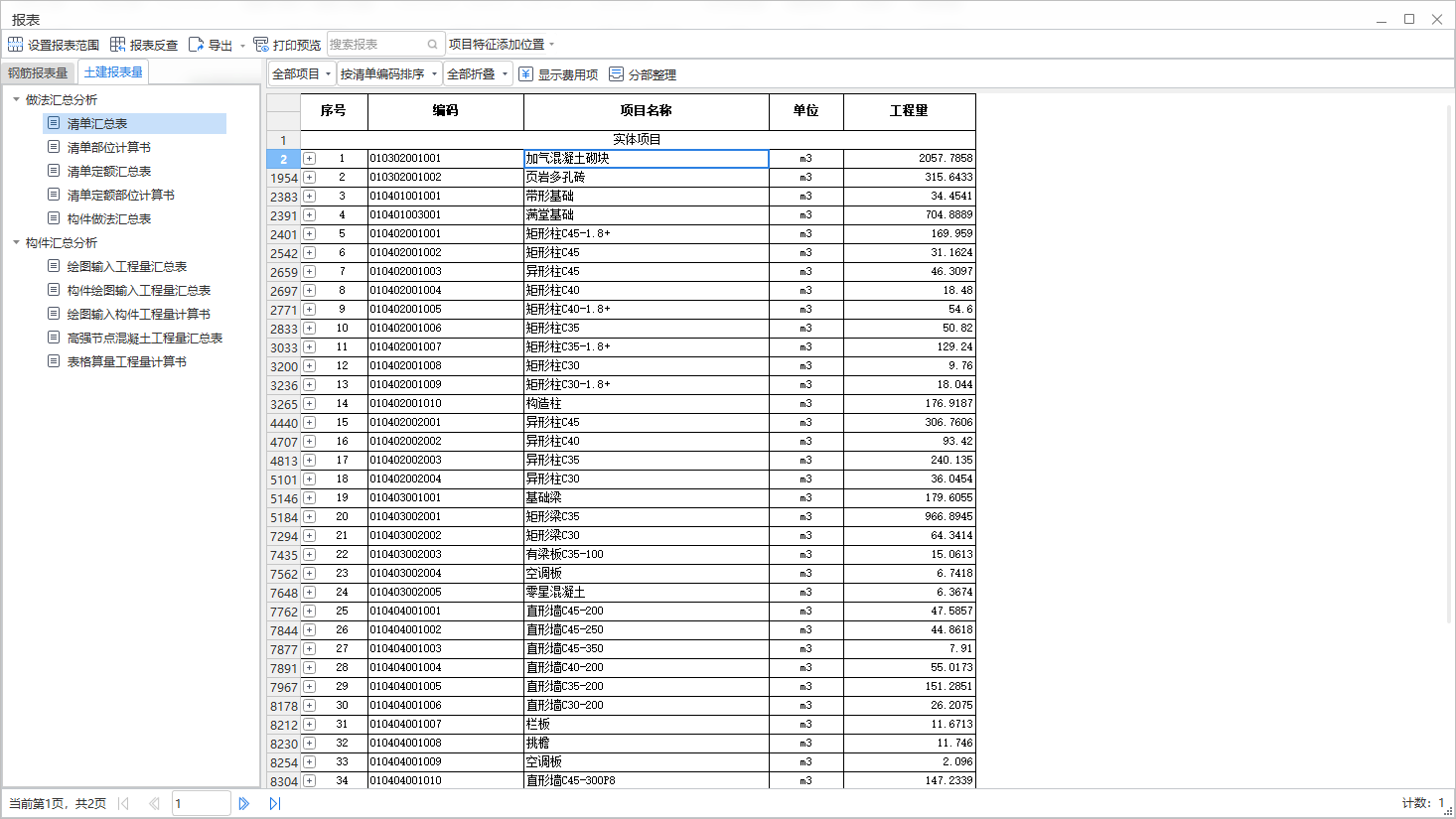Select 绘图输入工程量汇总表 report icon
The image size is (1456, 819).
(54, 266)
